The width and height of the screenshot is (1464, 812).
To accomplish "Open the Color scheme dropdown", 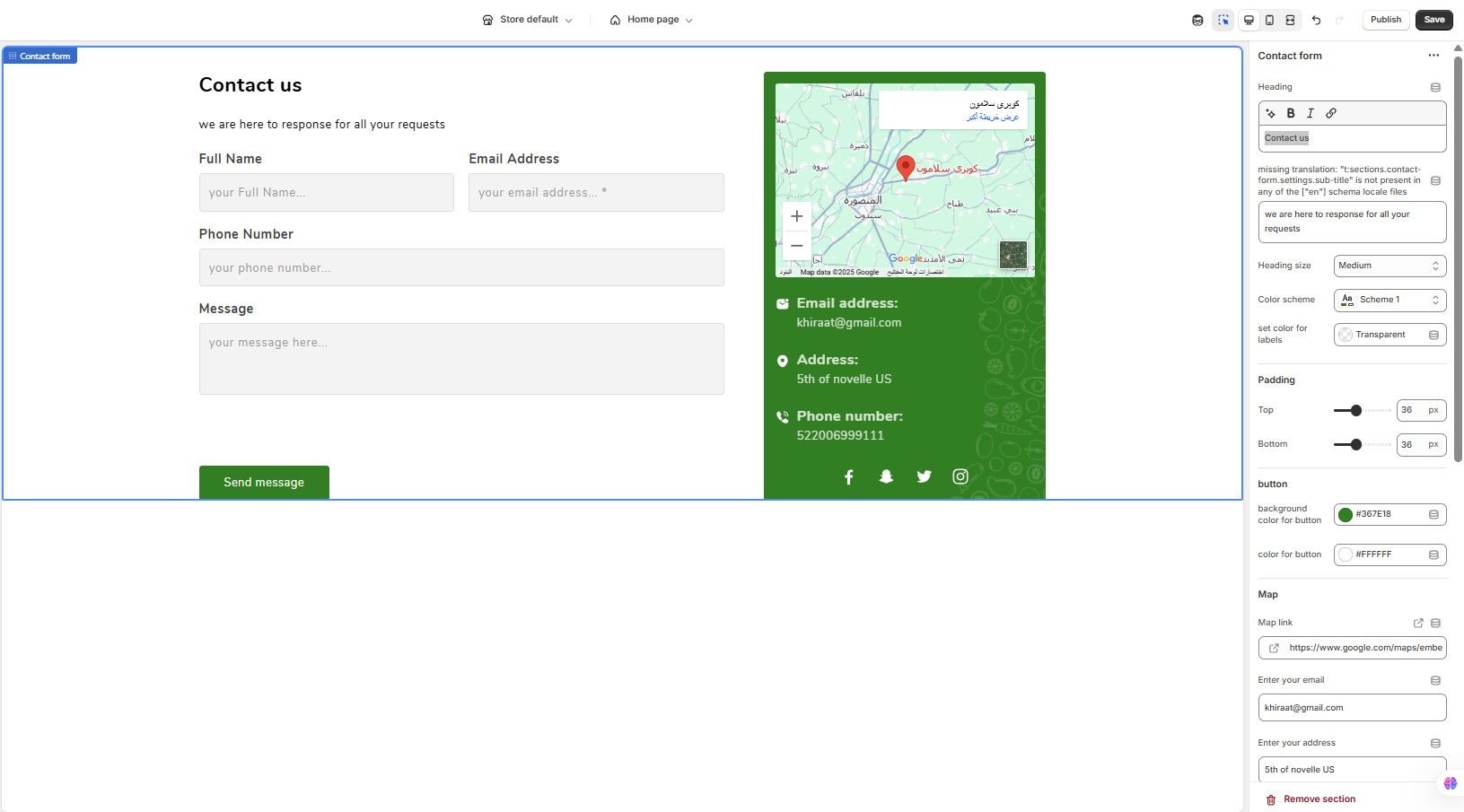I will tap(1389, 300).
